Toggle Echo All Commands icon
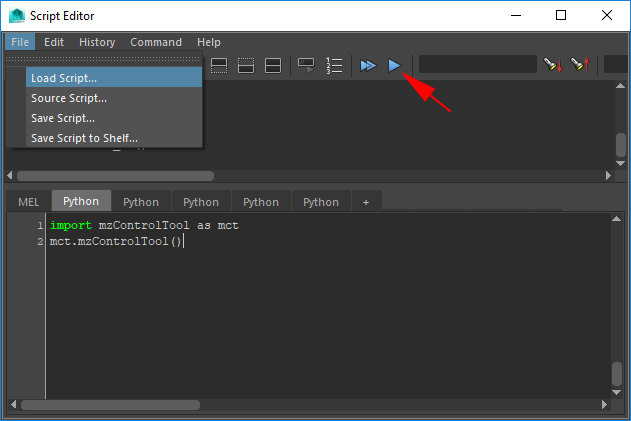The height and width of the screenshot is (421, 631). (306, 66)
